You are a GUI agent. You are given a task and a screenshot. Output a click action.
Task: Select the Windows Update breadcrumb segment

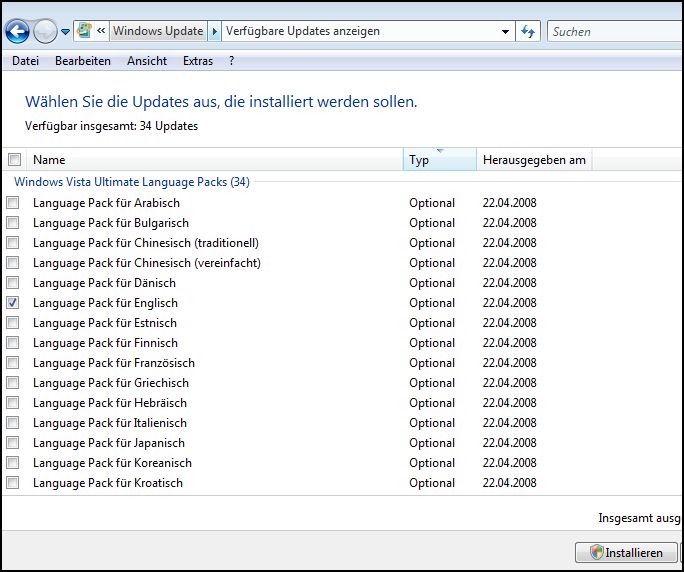[x=158, y=31]
